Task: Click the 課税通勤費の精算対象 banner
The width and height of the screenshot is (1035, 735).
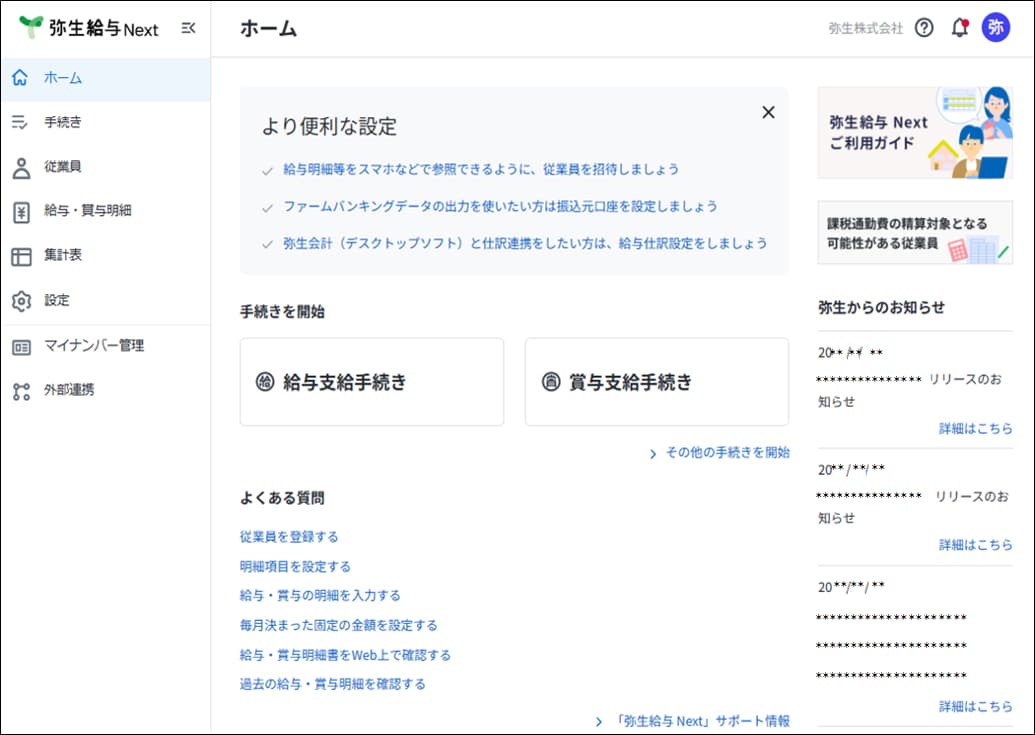Action: click(914, 233)
